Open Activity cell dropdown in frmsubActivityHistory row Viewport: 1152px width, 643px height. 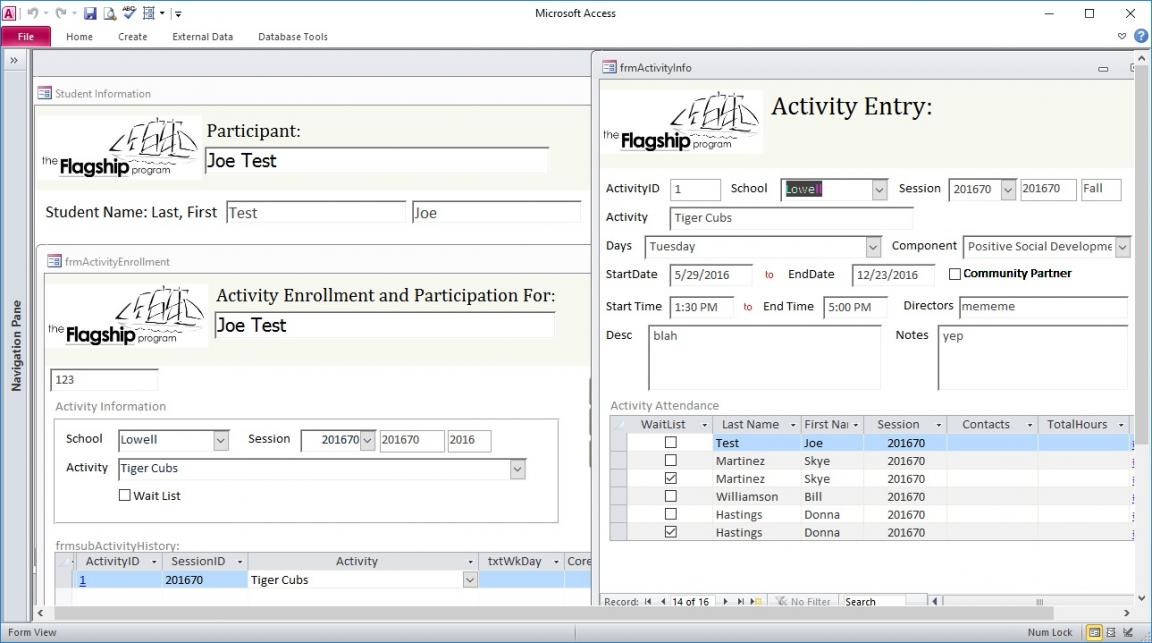[469, 580]
